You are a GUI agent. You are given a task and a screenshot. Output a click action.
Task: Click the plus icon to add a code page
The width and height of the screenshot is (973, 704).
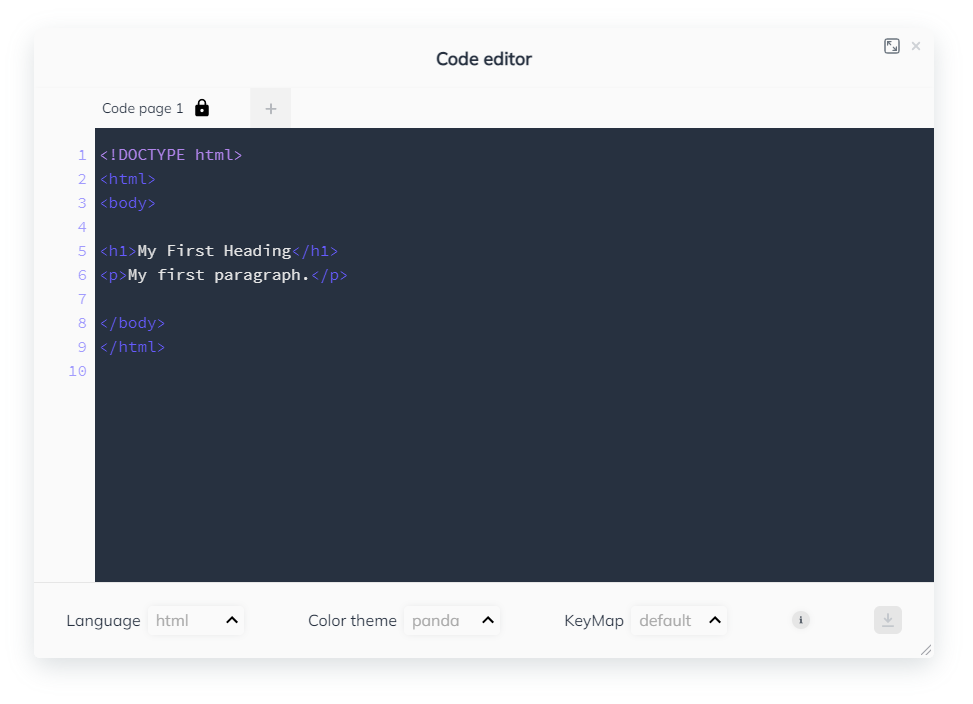[x=270, y=107]
